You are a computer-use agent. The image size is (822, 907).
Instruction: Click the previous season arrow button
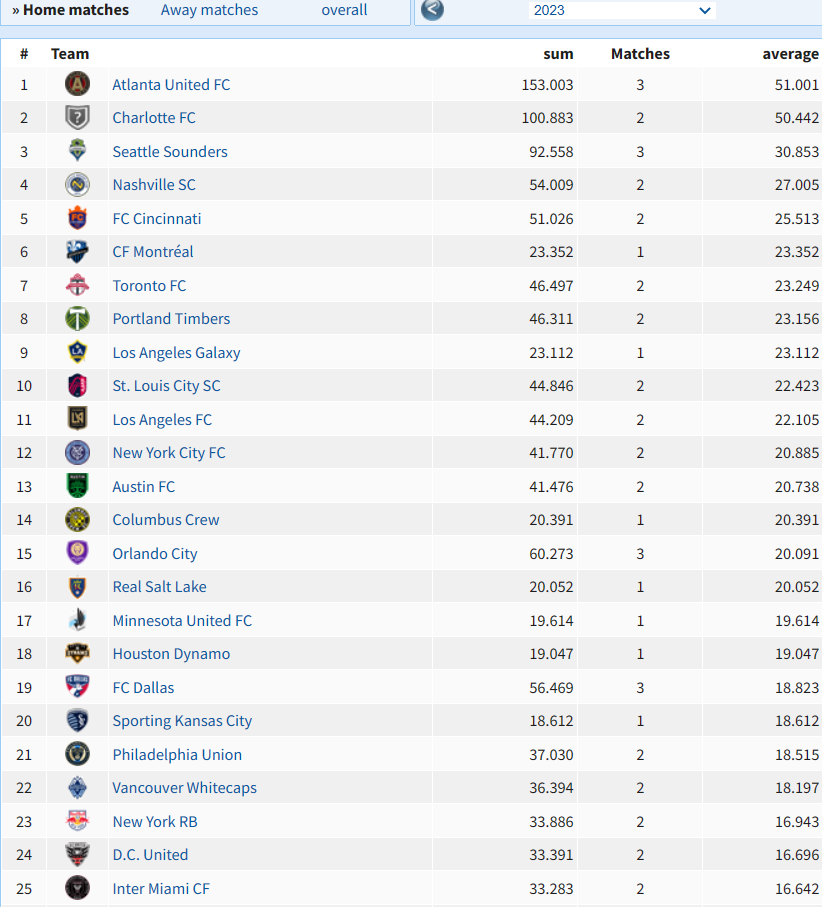click(x=432, y=9)
